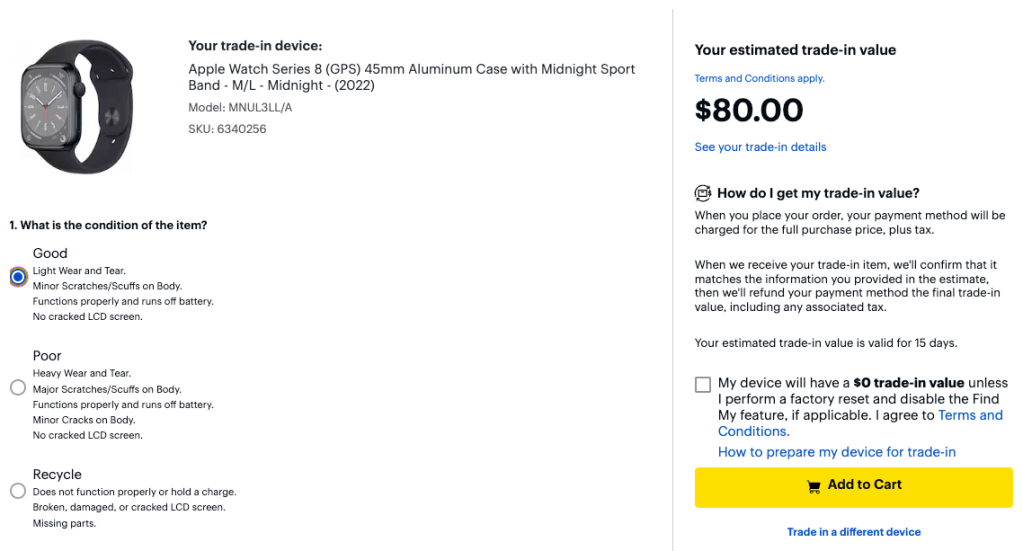Click the SKU 6340256 text
The width and height of the screenshot is (1023, 551).
tap(227, 129)
